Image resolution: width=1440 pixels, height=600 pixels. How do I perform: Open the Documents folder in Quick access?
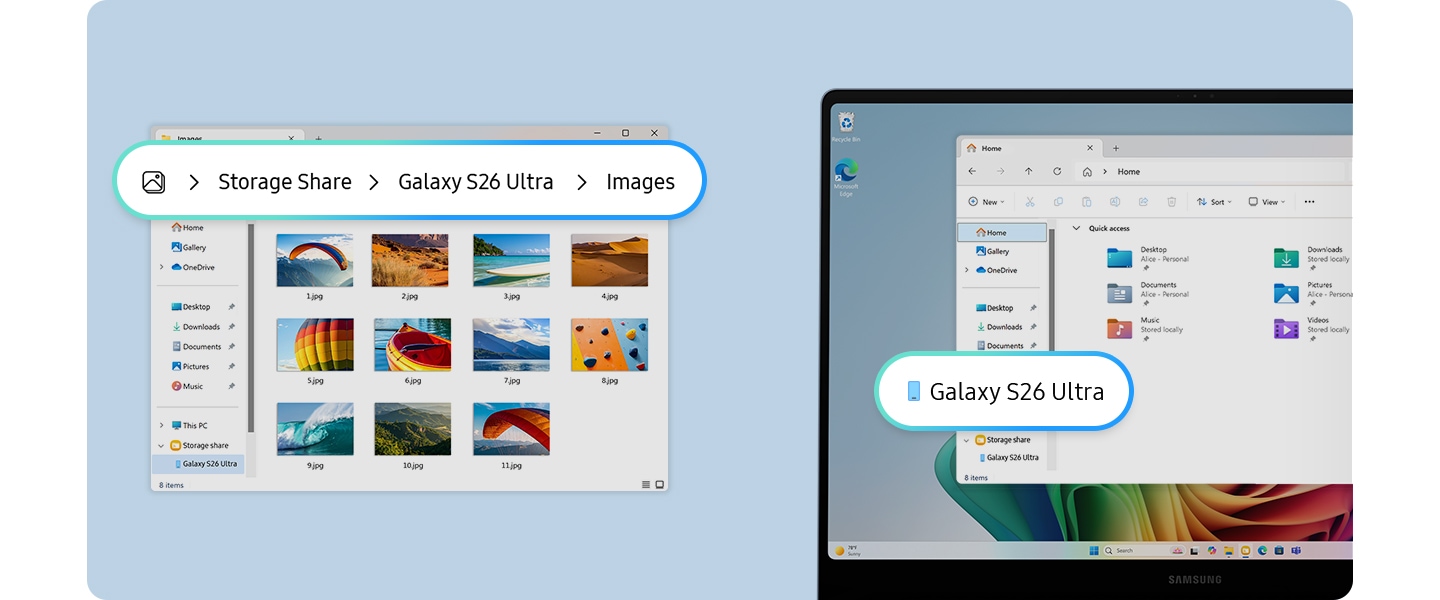[1148, 293]
